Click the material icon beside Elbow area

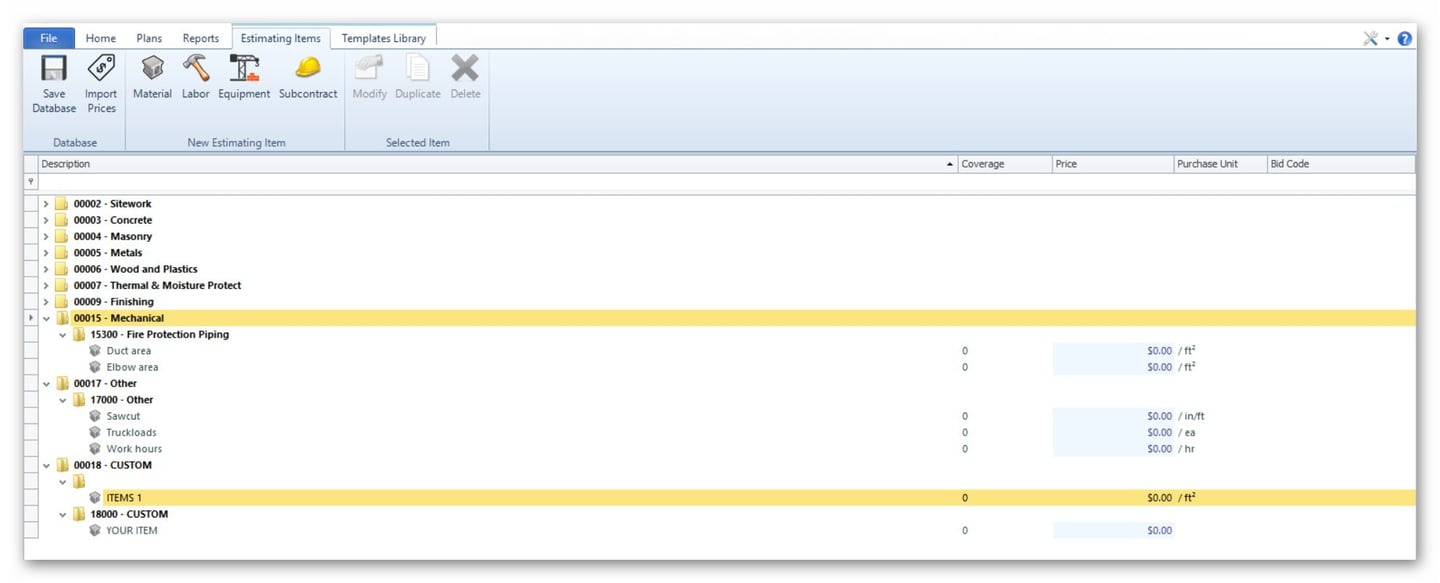[95, 367]
